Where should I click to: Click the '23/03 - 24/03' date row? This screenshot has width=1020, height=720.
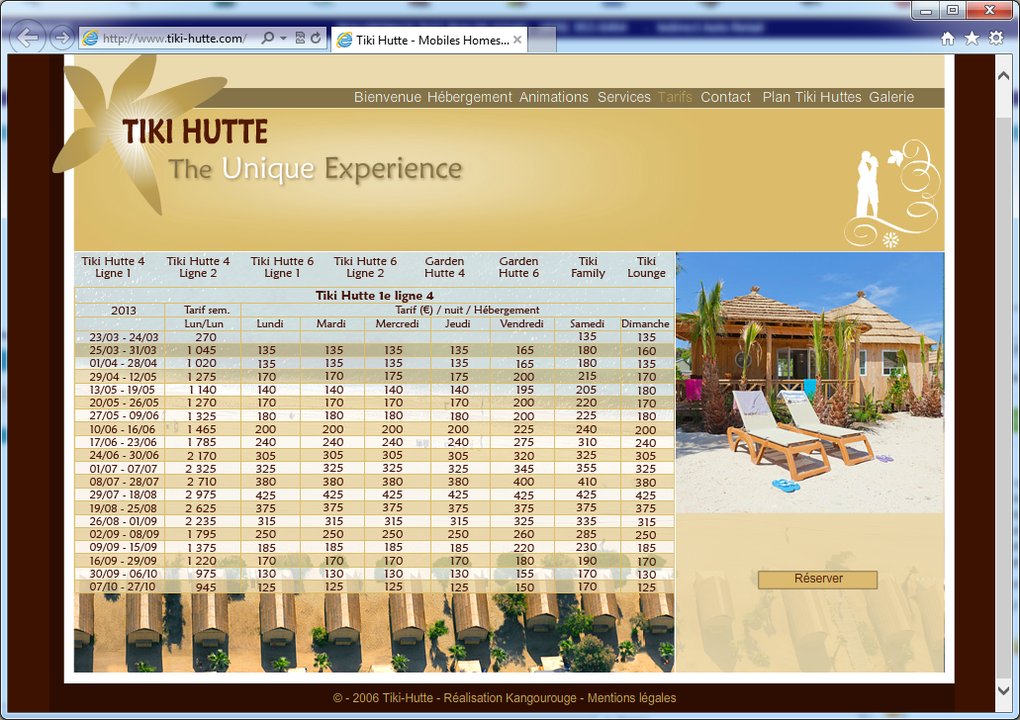click(x=374, y=337)
